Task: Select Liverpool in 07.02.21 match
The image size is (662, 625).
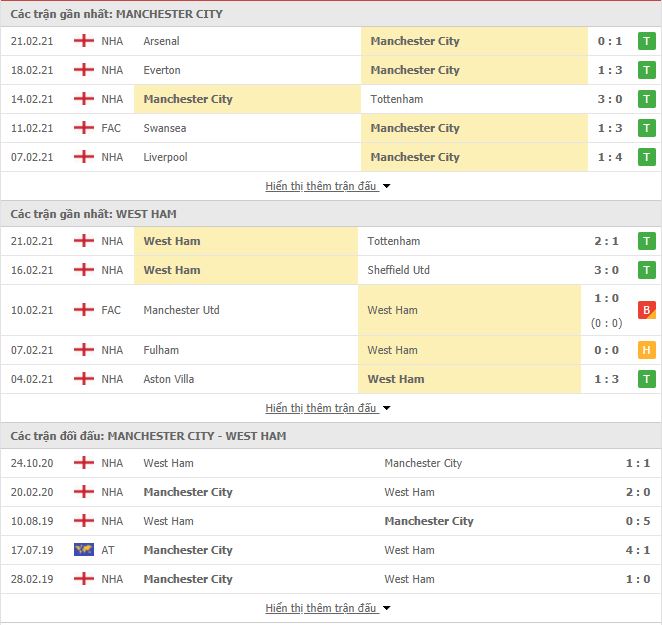Action: point(166,157)
